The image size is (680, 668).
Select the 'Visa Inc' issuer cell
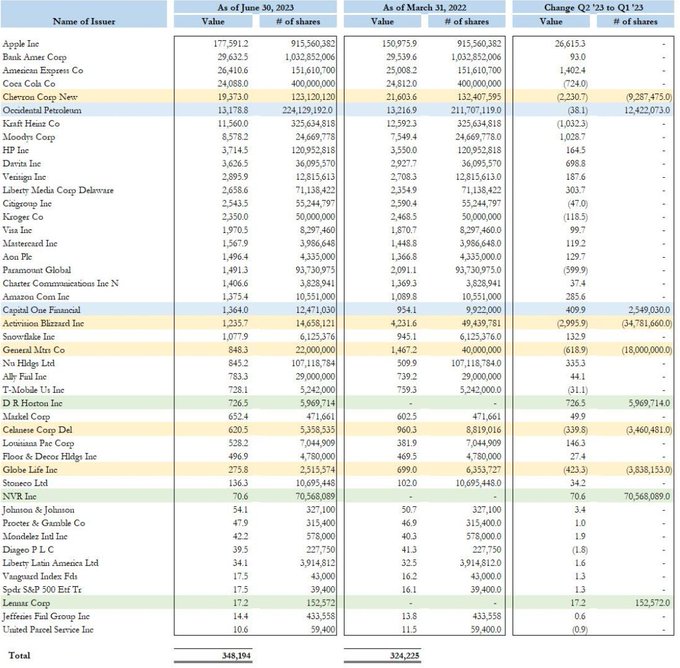point(17,230)
